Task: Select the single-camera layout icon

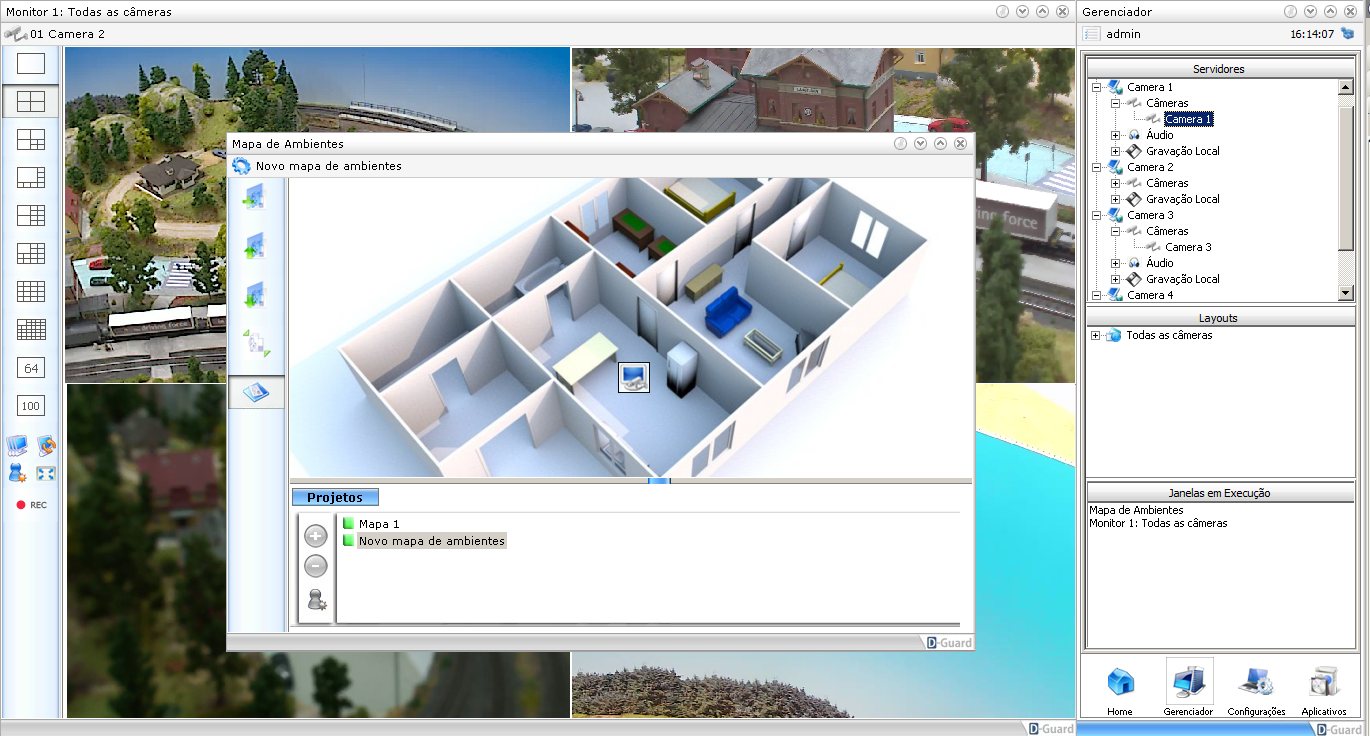Action: click(x=31, y=64)
